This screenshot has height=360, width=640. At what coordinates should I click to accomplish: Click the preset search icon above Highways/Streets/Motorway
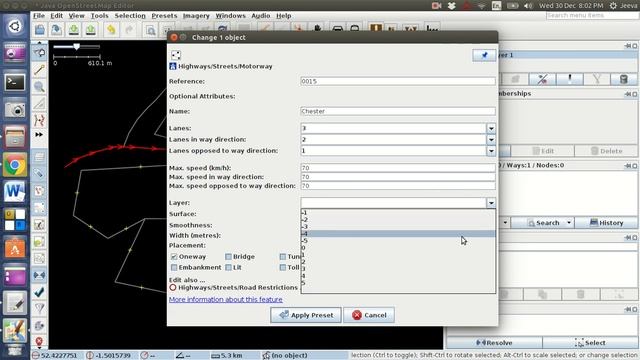[x=176, y=55]
